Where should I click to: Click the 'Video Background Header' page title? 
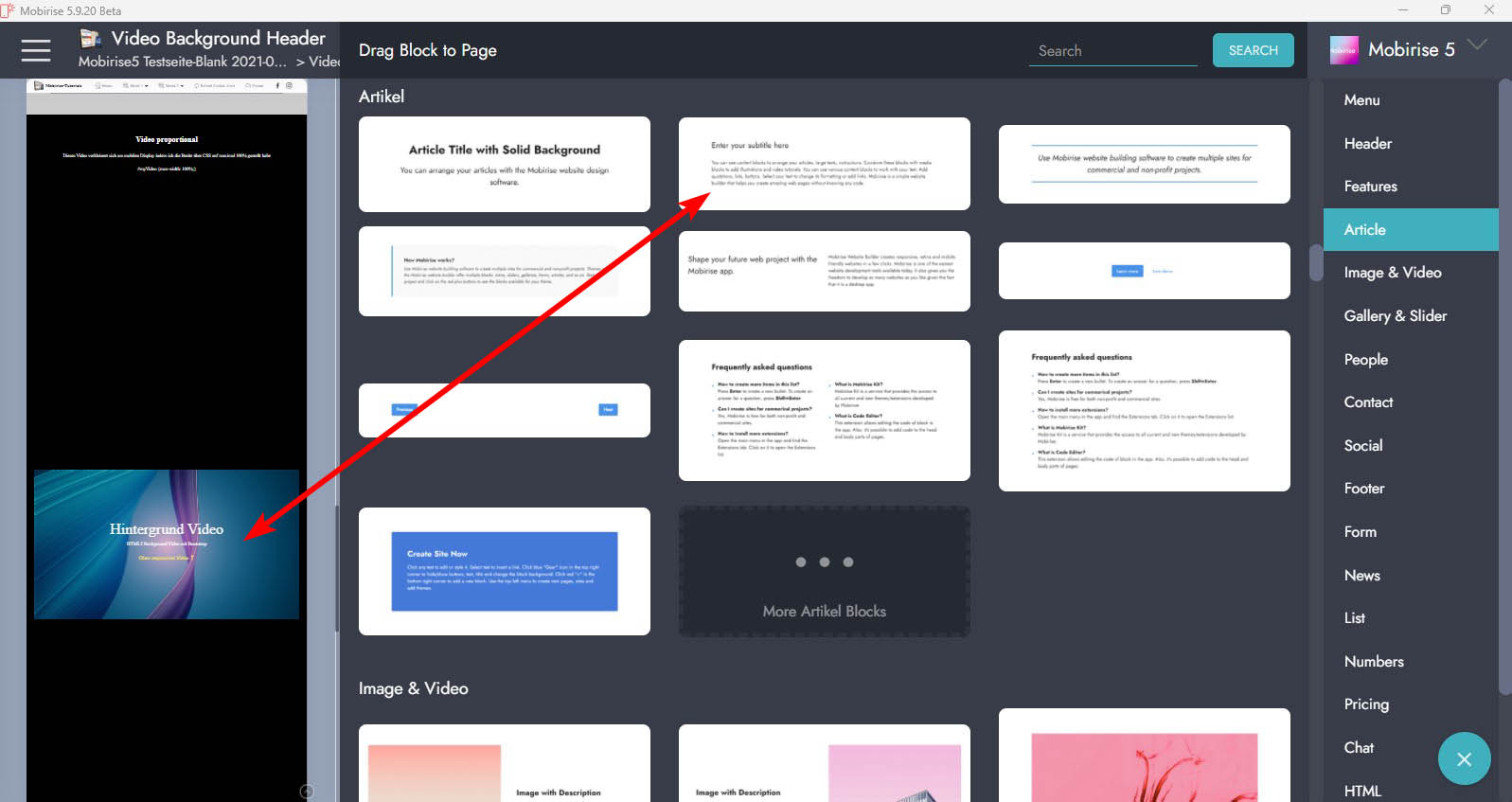[x=219, y=39]
